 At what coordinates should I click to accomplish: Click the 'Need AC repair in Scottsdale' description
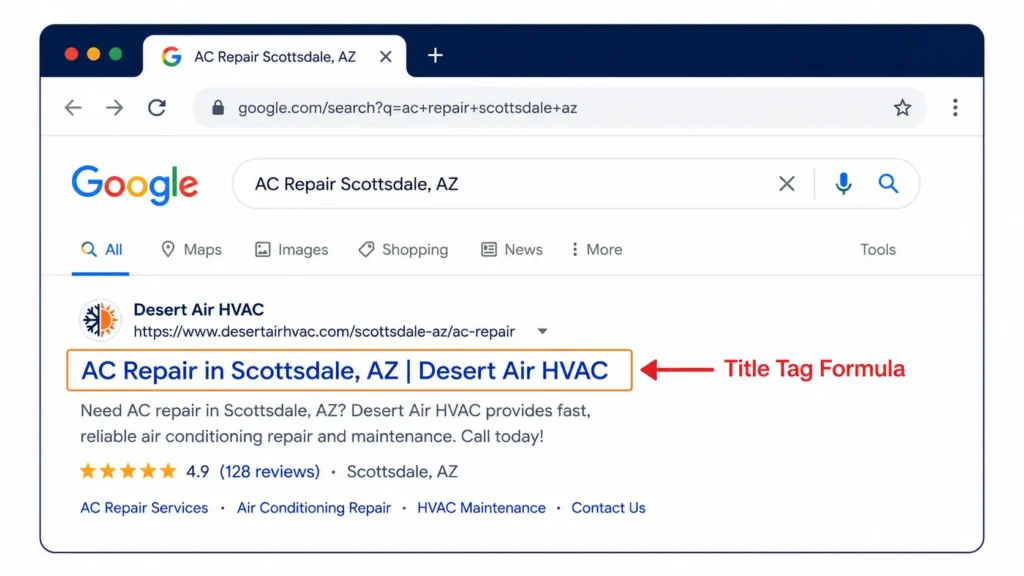pos(335,423)
